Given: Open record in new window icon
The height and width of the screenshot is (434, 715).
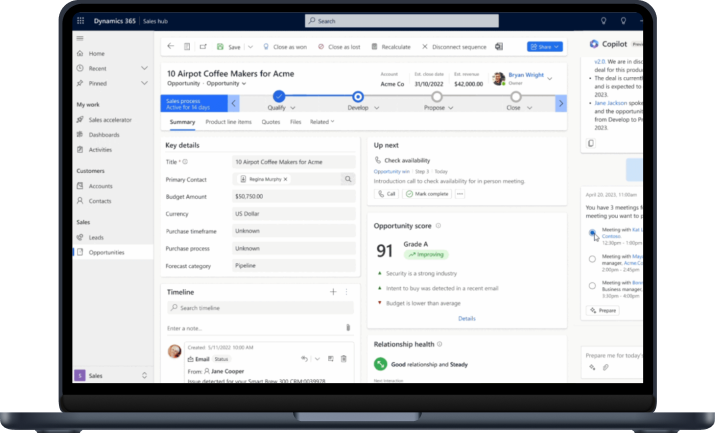Looking at the screenshot, I should 203,46.
